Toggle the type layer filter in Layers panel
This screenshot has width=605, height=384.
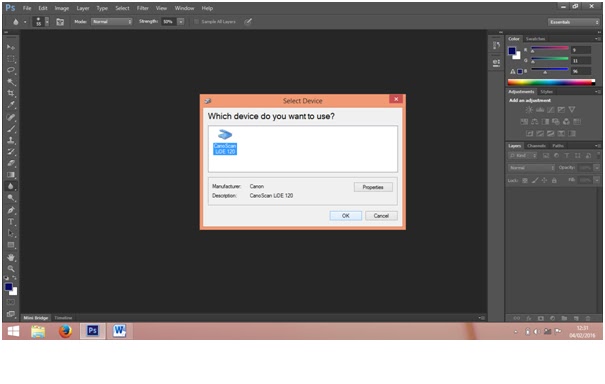click(567, 156)
